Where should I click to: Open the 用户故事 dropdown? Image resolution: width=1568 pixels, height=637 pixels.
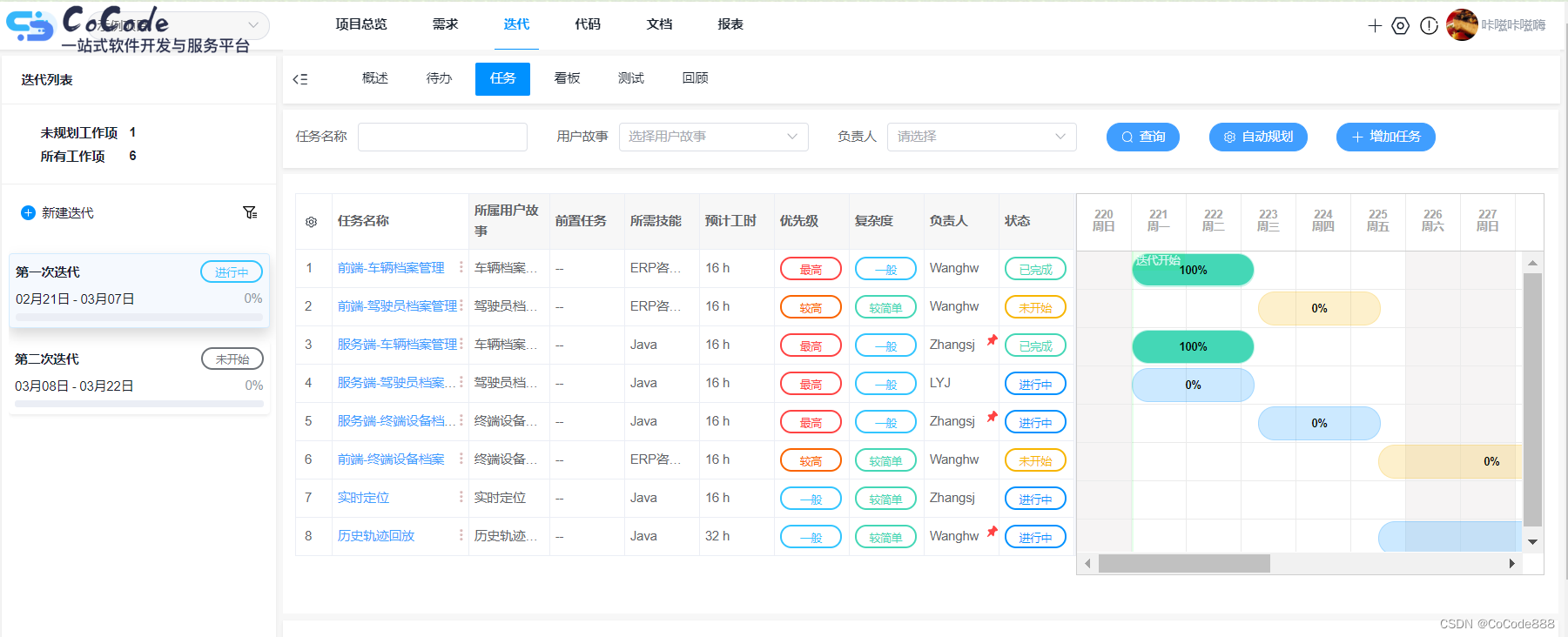tap(713, 137)
